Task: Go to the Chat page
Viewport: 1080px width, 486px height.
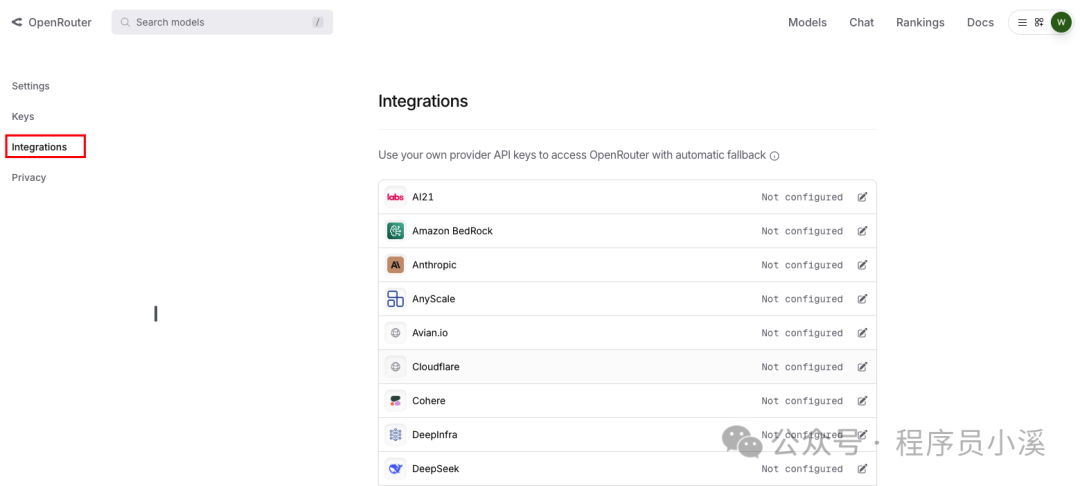Action: pyautogui.click(x=861, y=22)
